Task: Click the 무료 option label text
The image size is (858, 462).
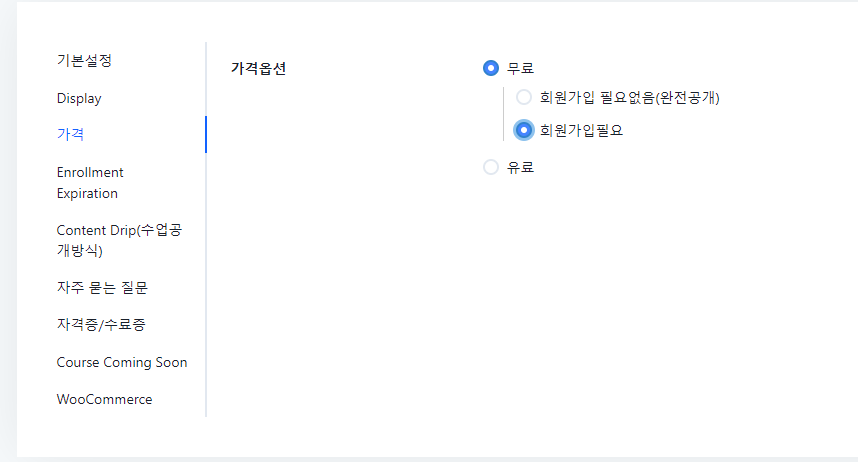Action: coord(521,68)
